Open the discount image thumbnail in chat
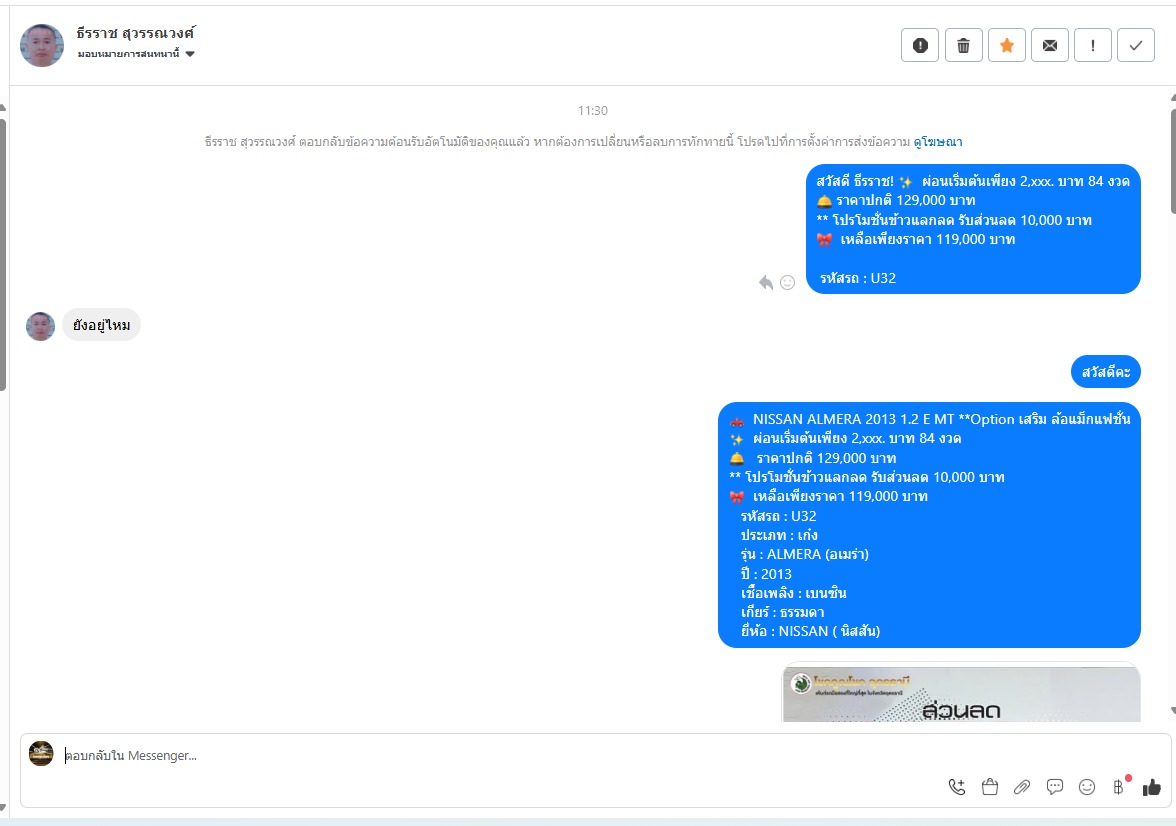 point(962,692)
